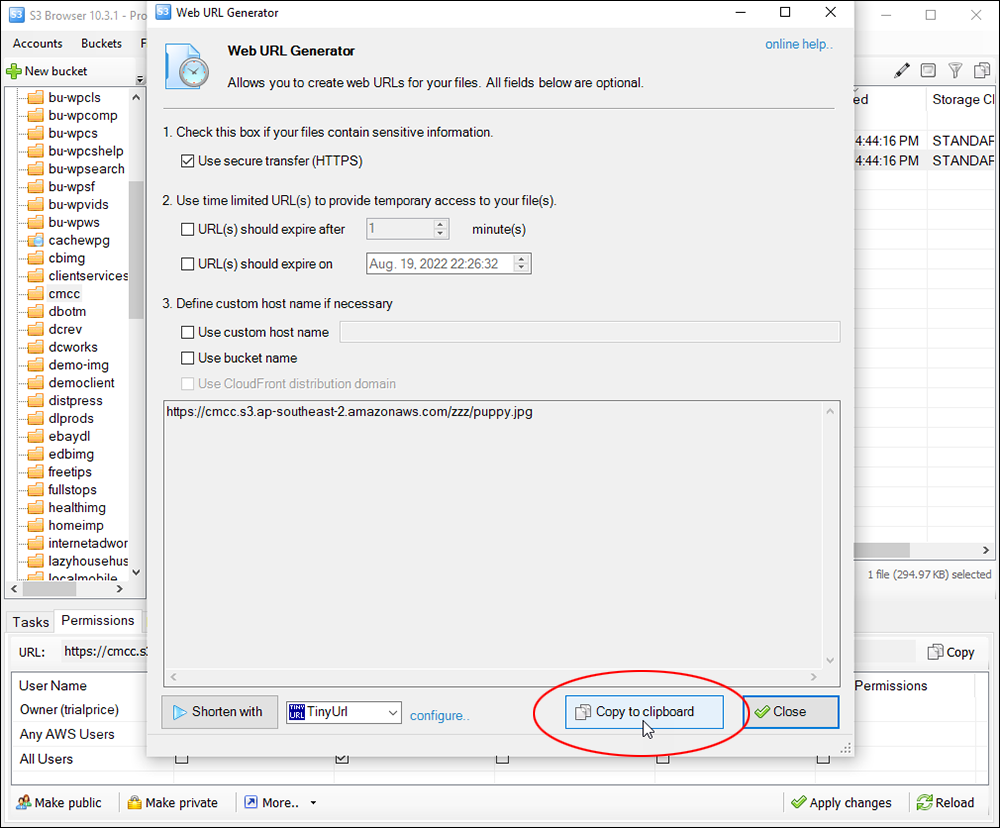Viewport: 1000px width, 828px height.
Task: Open the bu-wpcls bucket folder icon
Action: coord(36,98)
